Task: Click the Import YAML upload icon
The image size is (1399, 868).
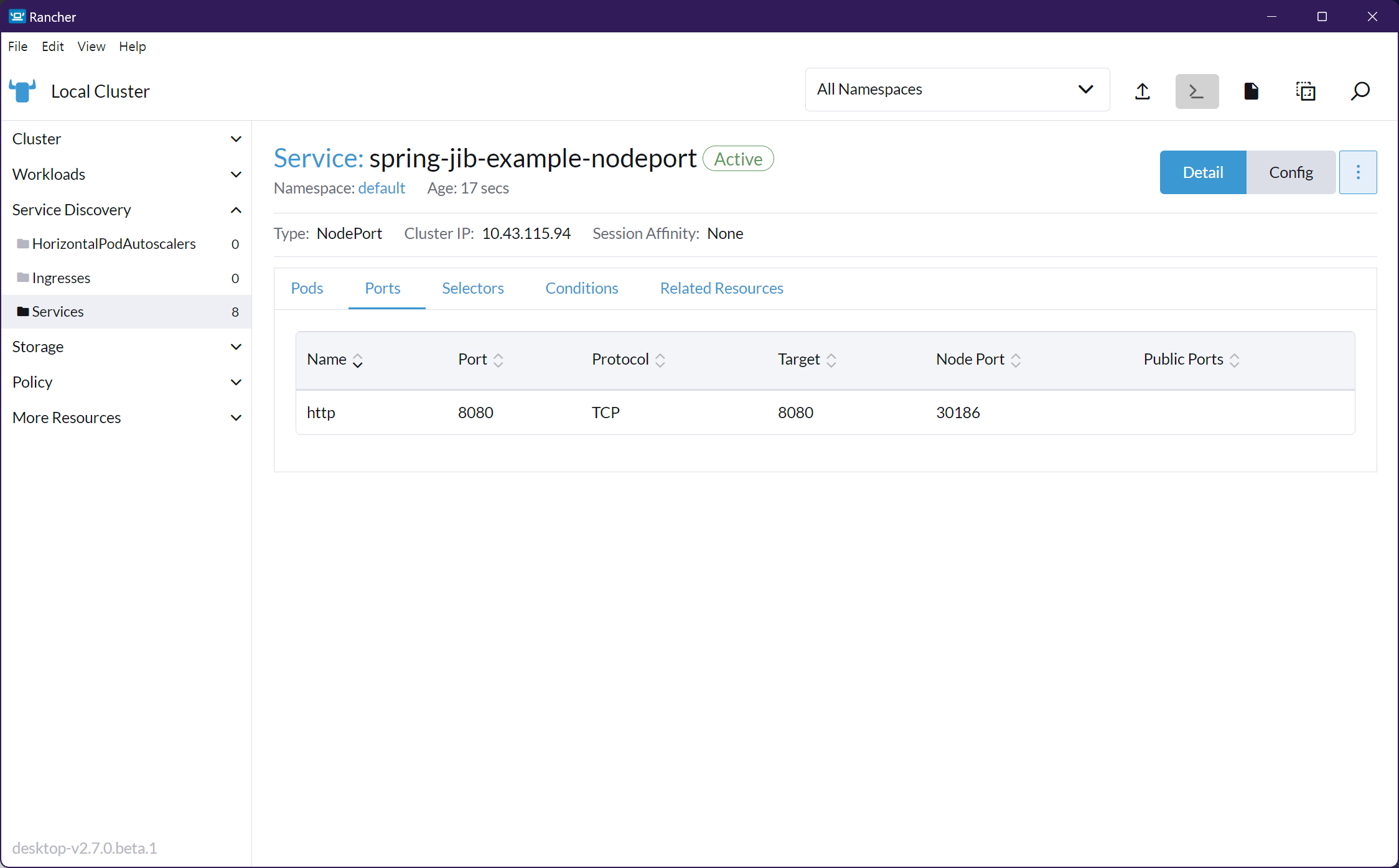Action: 1143,91
